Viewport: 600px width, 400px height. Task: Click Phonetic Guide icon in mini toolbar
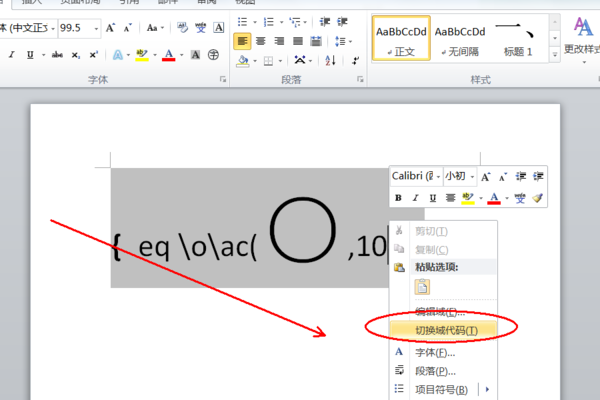point(520,198)
